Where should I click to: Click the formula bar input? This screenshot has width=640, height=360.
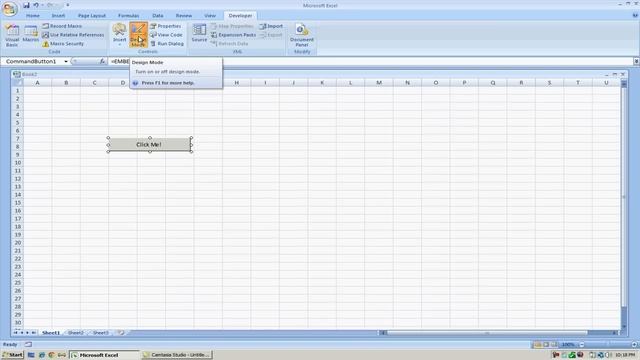coord(371,61)
